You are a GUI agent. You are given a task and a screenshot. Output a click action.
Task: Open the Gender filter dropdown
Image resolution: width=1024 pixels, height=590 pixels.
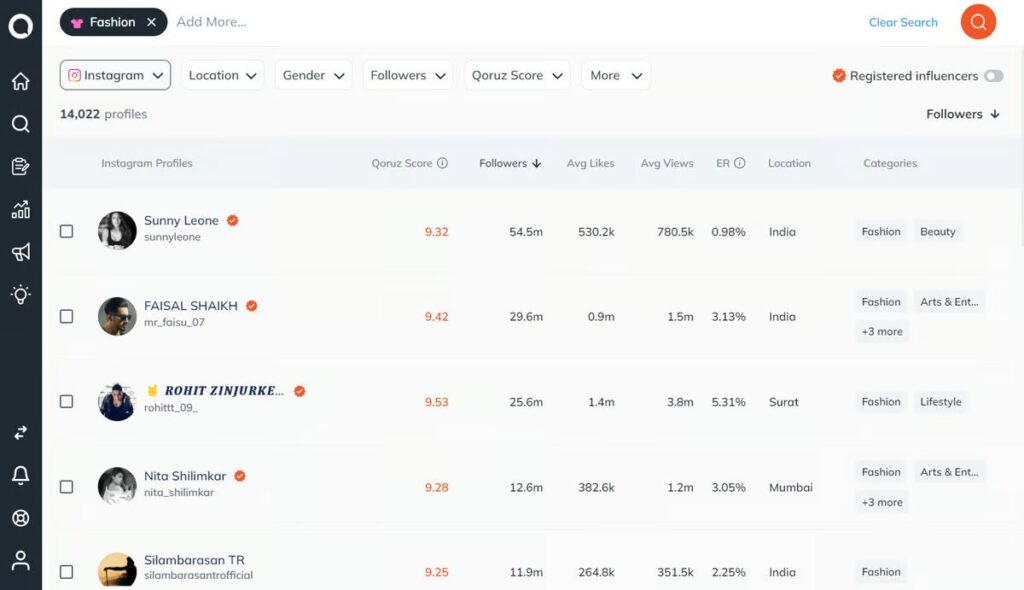click(x=313, y=75)
